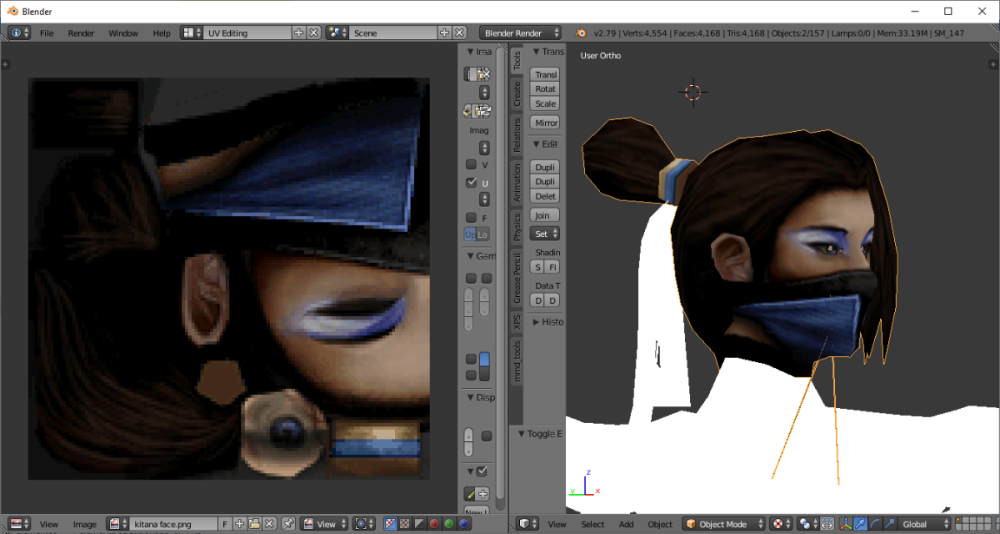The image size is (1000, 534).
Task: Enable color and alpha channel display
Action: point(390,524)
